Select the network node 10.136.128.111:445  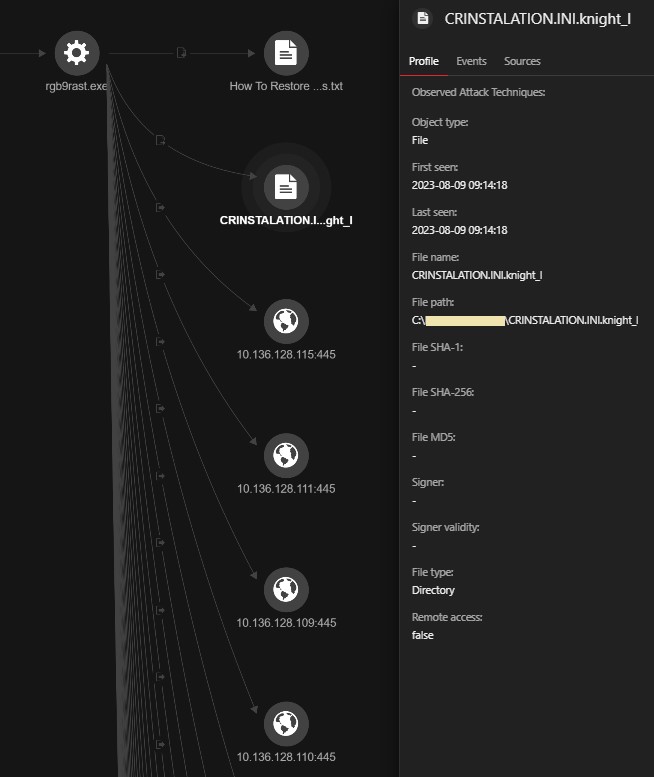click(286, 456)
